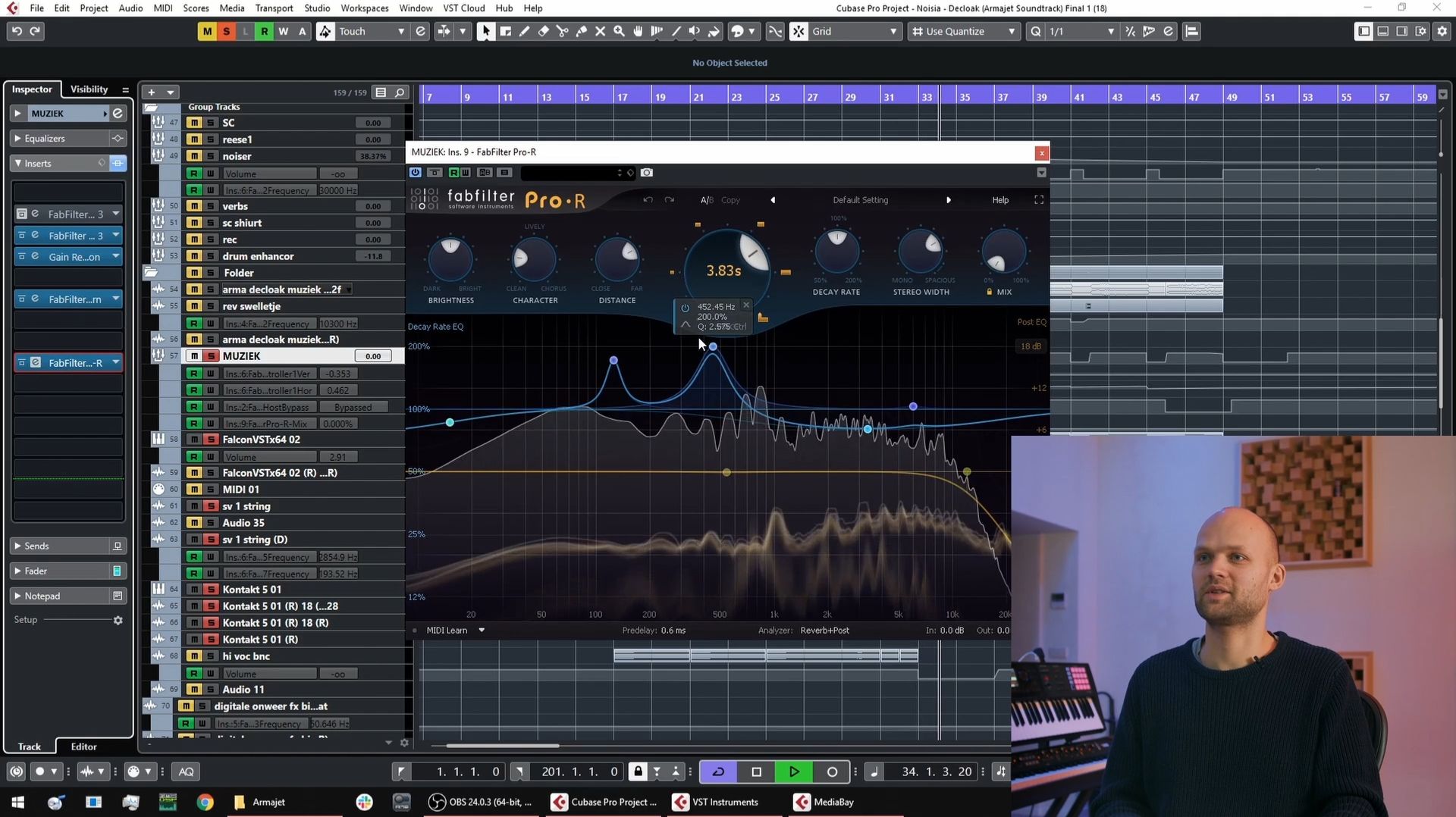Click the Pro-R Decay Rate knob

(836, 252)
